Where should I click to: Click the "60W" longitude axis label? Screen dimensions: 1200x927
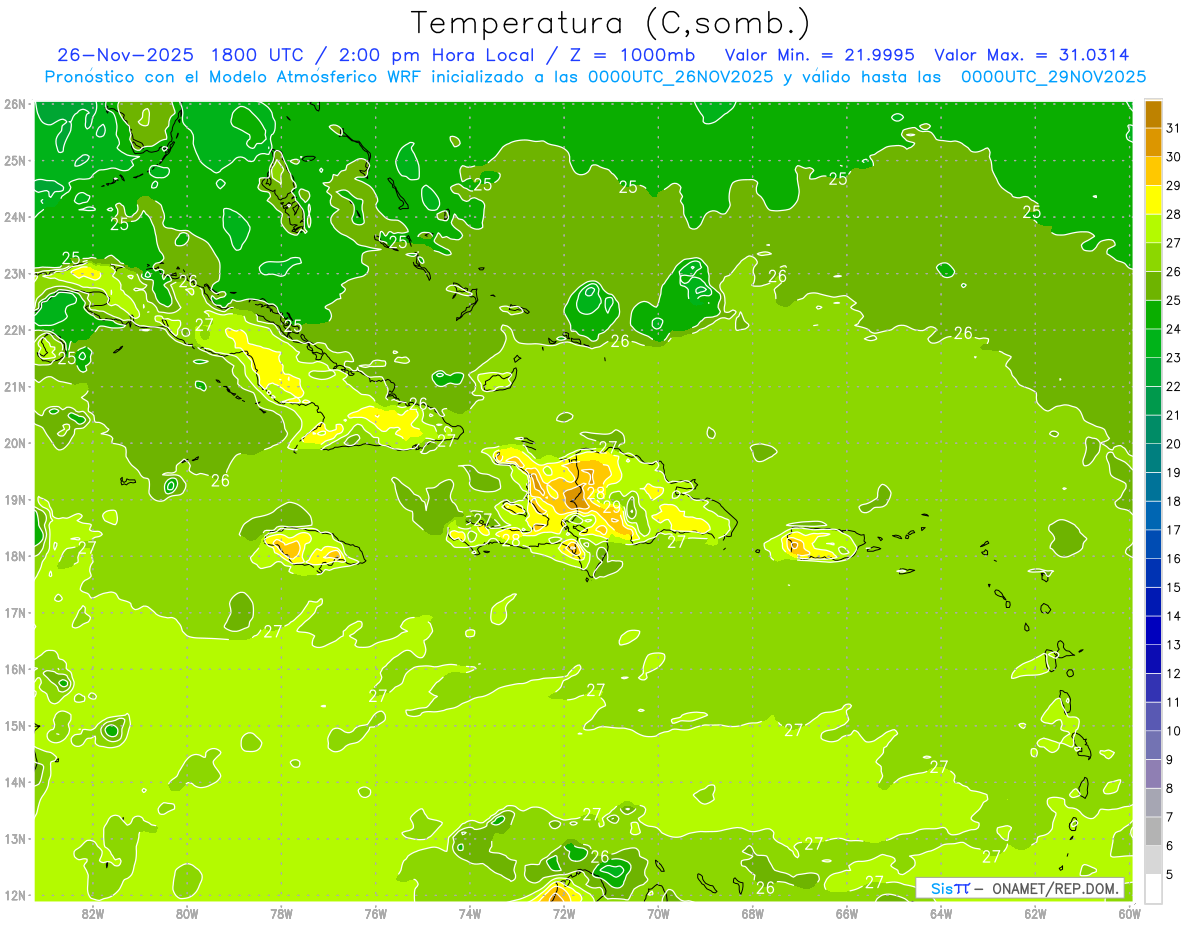(x=1129, y=913)
